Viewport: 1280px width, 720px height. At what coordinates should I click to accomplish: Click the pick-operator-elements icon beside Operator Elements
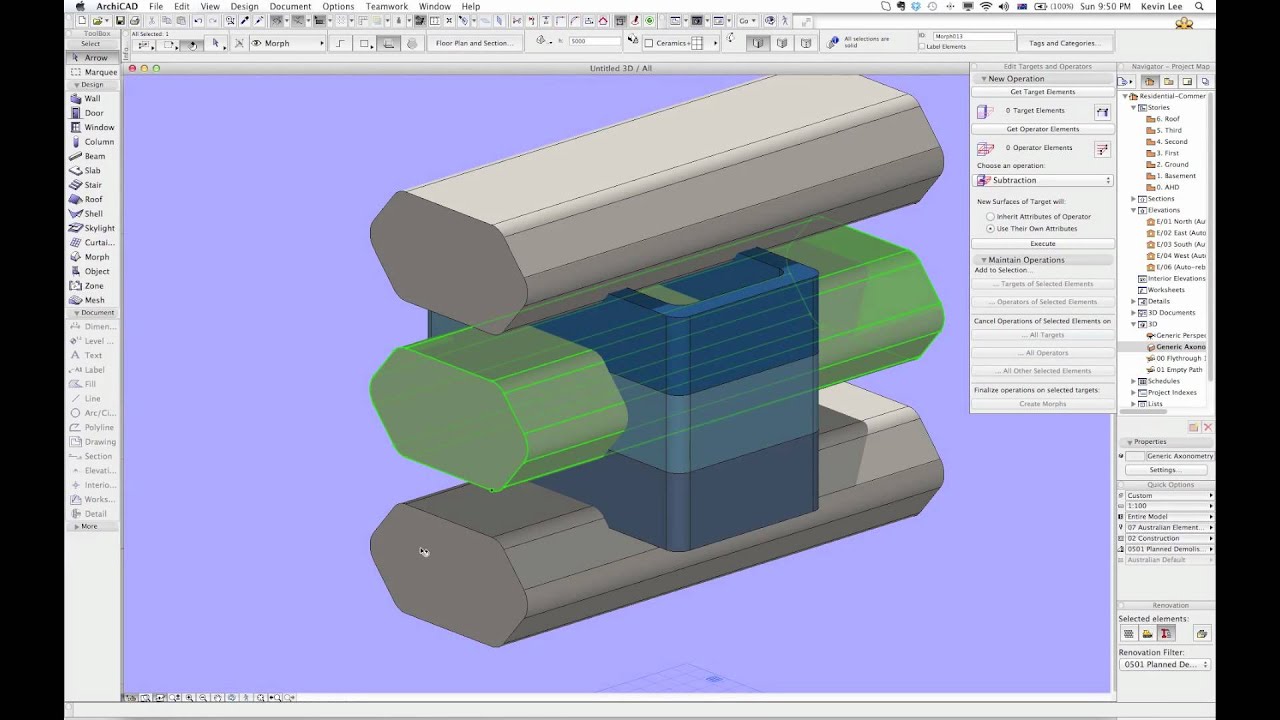[1102, 149]
